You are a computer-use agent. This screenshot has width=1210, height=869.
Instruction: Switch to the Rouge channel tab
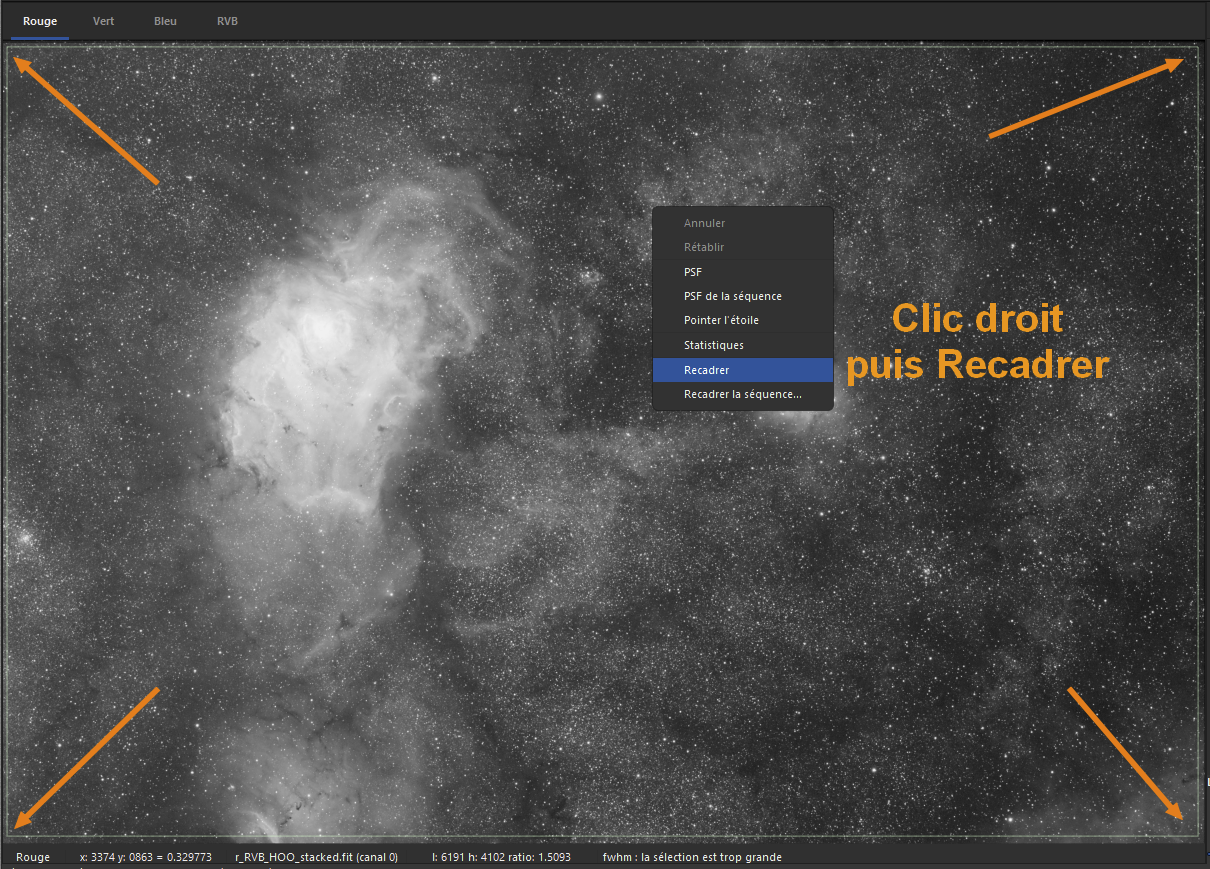[x=40, y=21]
